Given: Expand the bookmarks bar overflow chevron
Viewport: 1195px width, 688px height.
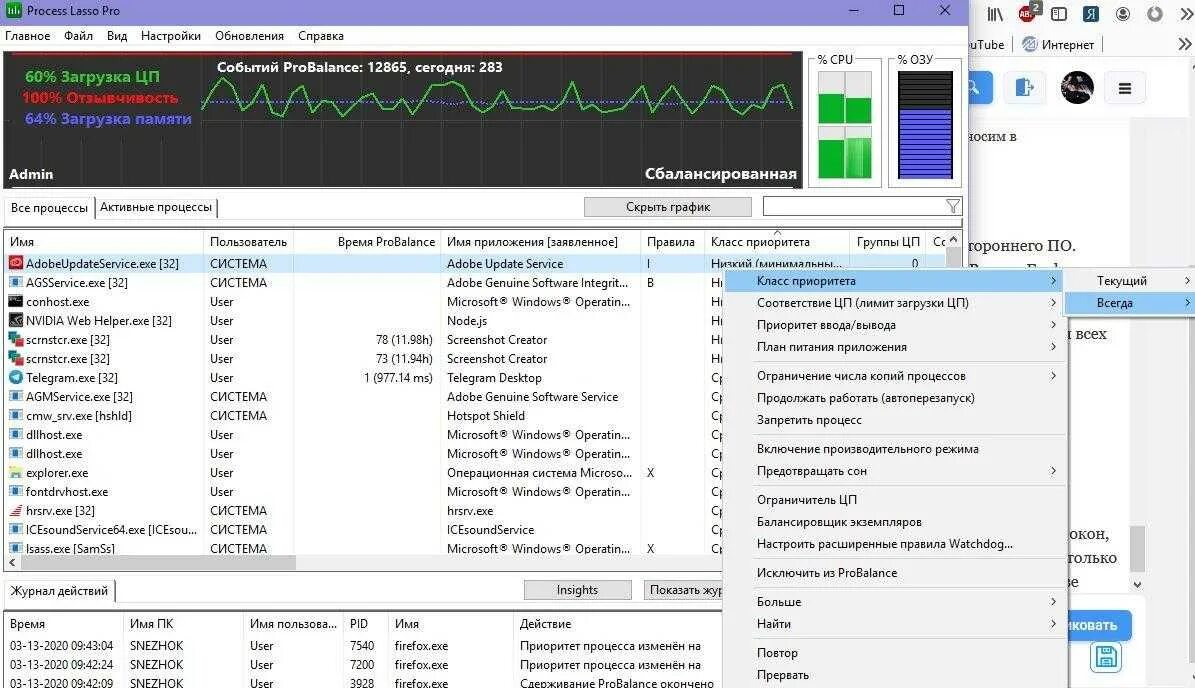Looking at the screenshot, I should coord(1185,44).
